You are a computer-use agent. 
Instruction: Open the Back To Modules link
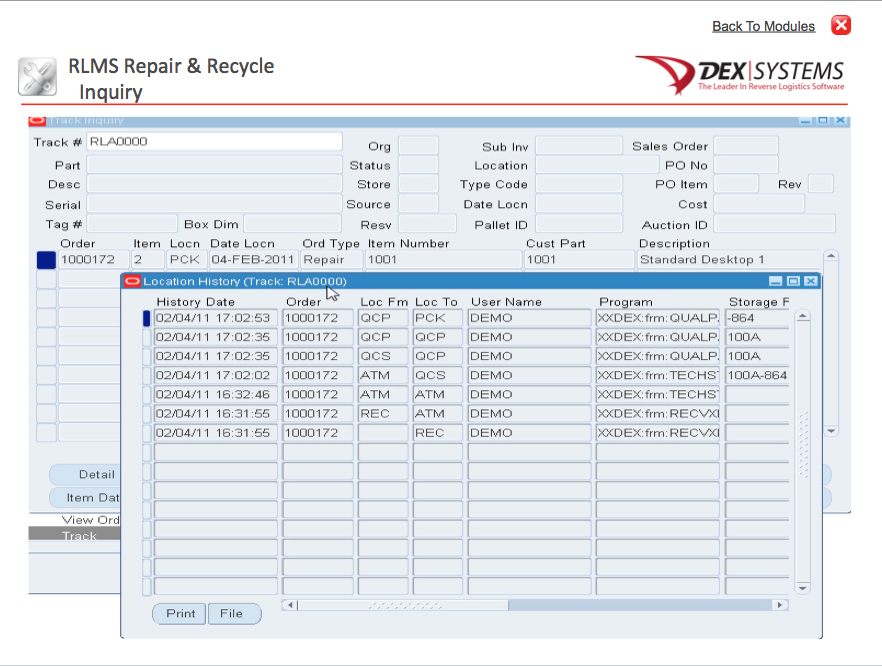click(763, 26)
